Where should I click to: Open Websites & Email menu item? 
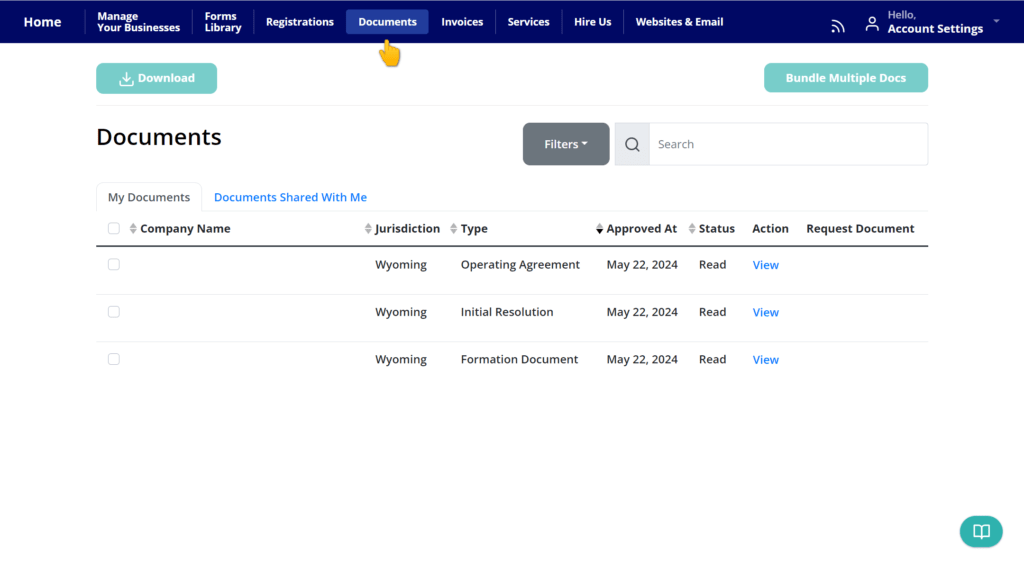(679, 22)
